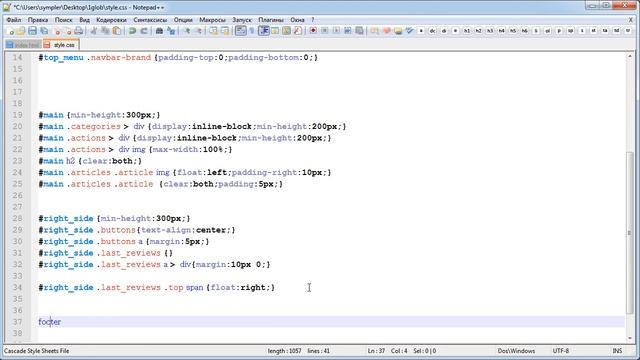Click the Play Macro toolbar icon
The image size is (640, 360).
tap(336, 31)
